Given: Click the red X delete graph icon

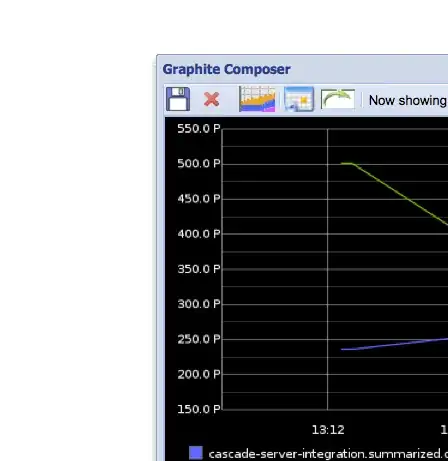Looking at the screenshot, I should (212, 99).
